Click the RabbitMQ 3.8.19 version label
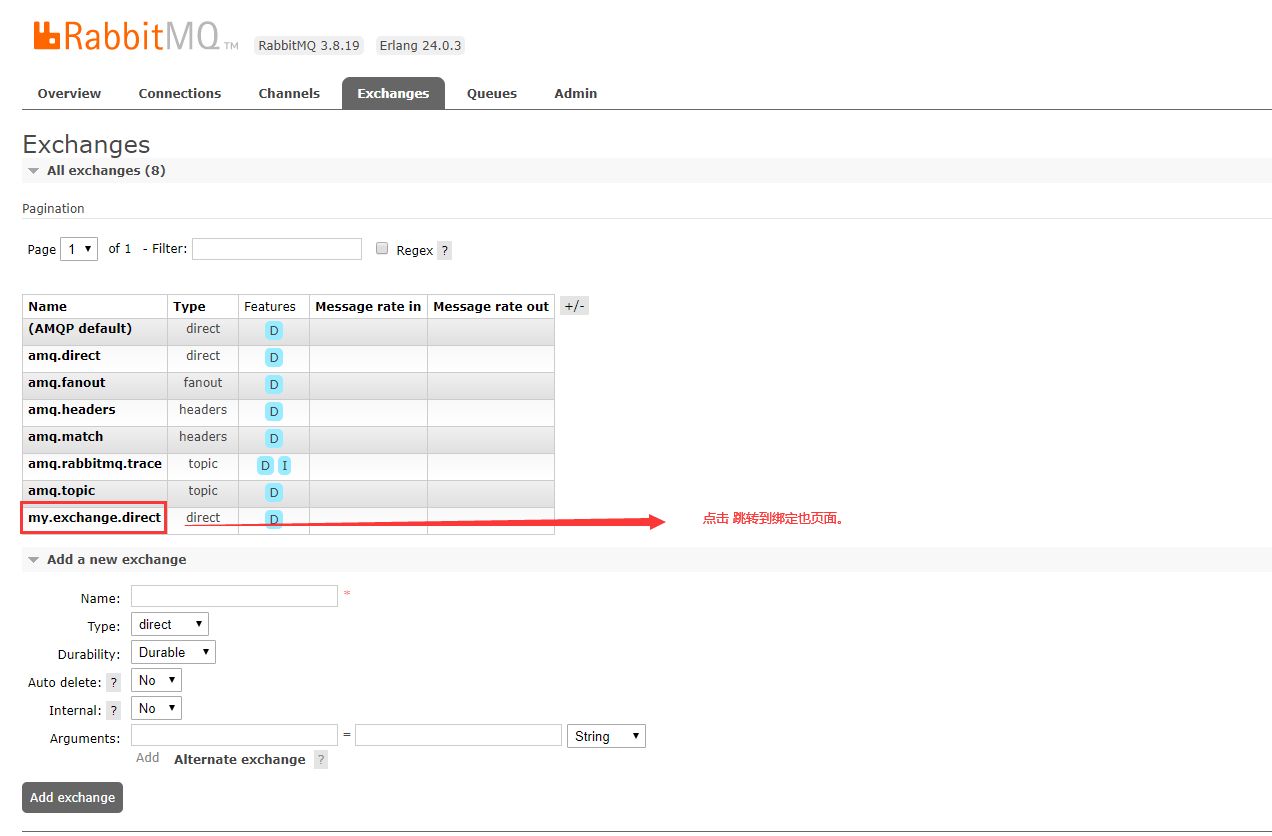 (x=309, y=46)
